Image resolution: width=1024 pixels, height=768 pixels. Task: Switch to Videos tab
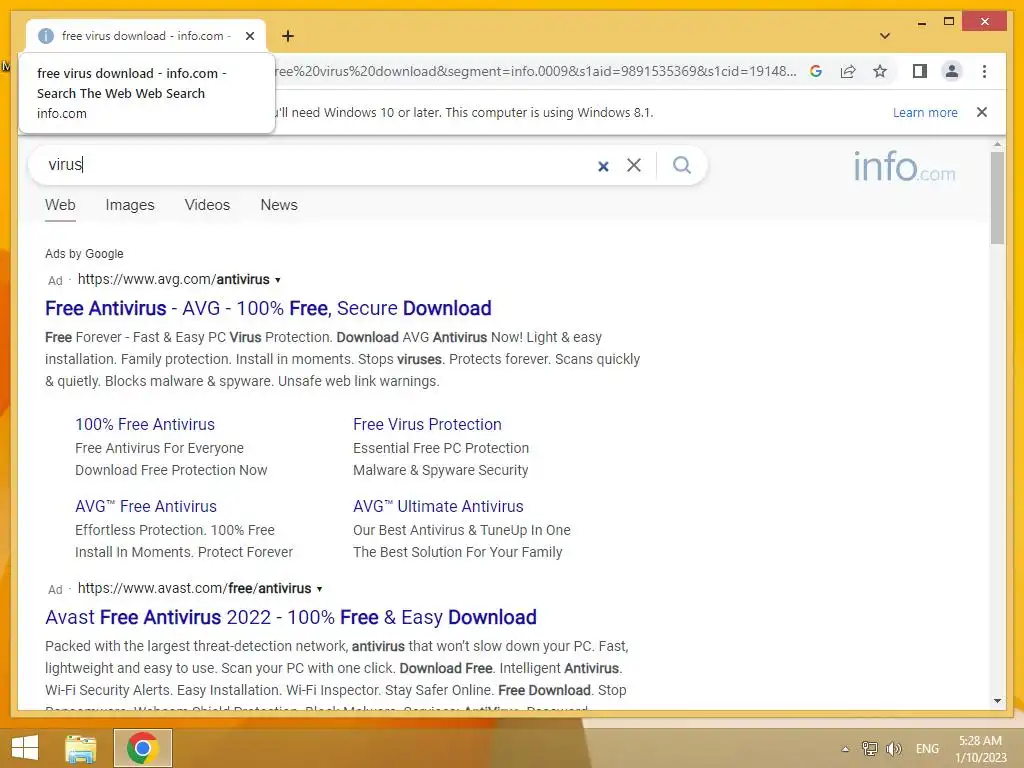[207, 205]
